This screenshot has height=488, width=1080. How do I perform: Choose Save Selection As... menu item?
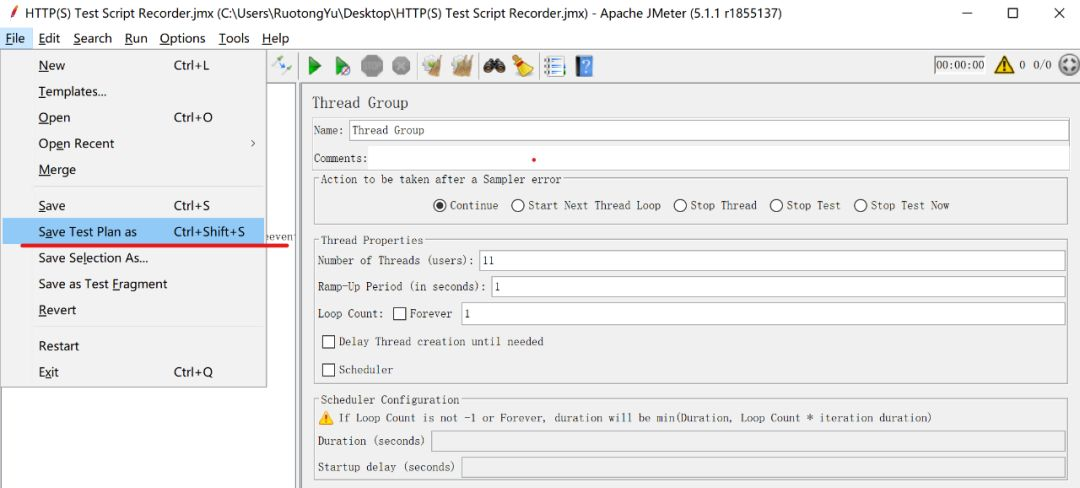coord(133,258)
